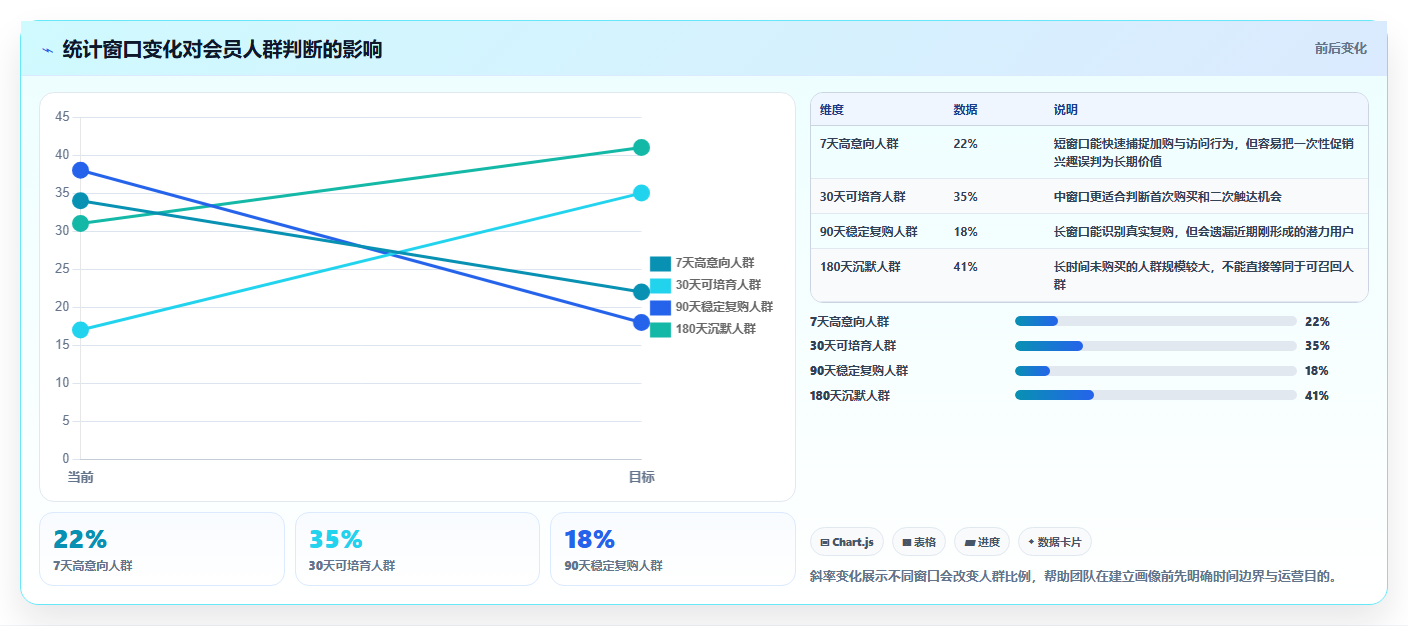
Task: Click the 22% value beside the progress bar
Action: 1317,322
